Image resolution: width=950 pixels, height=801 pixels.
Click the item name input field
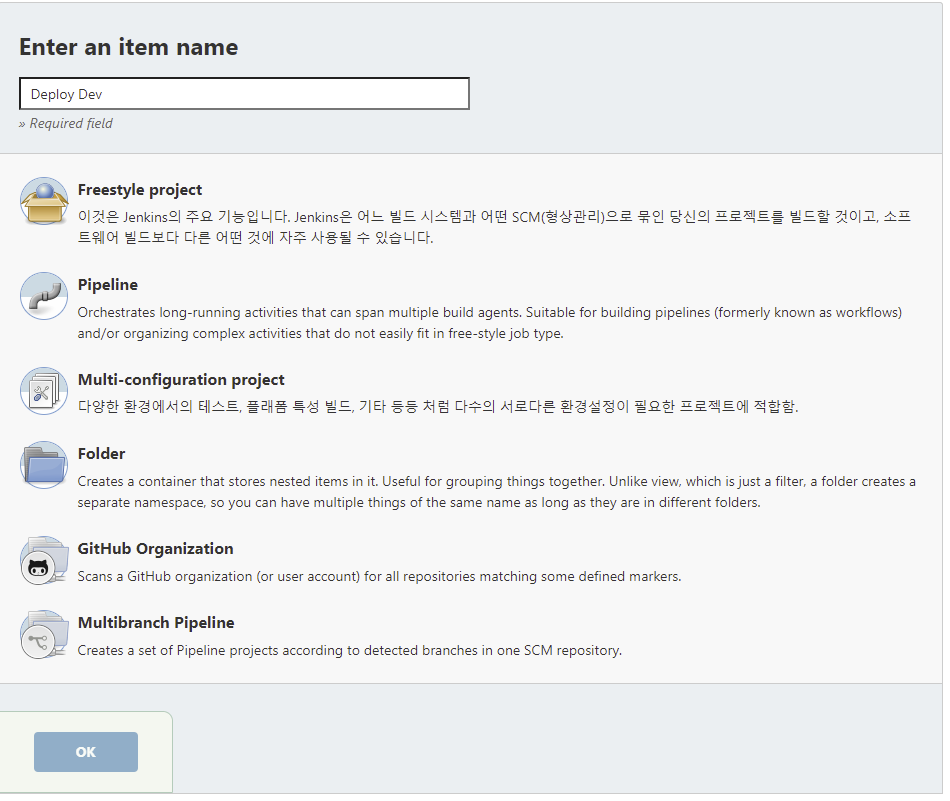click(x=244, y=94)
